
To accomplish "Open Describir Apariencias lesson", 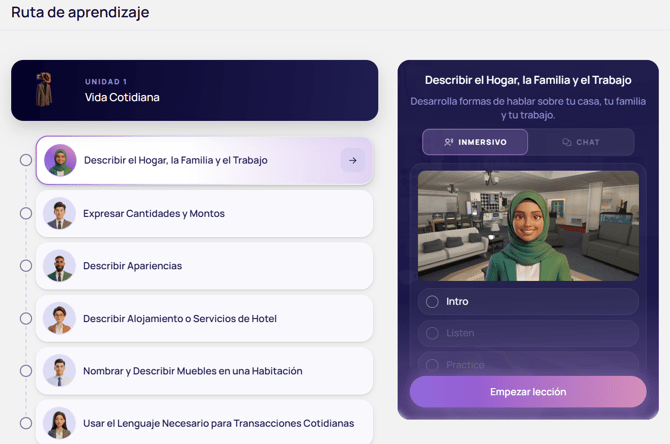I will (204, 266).
